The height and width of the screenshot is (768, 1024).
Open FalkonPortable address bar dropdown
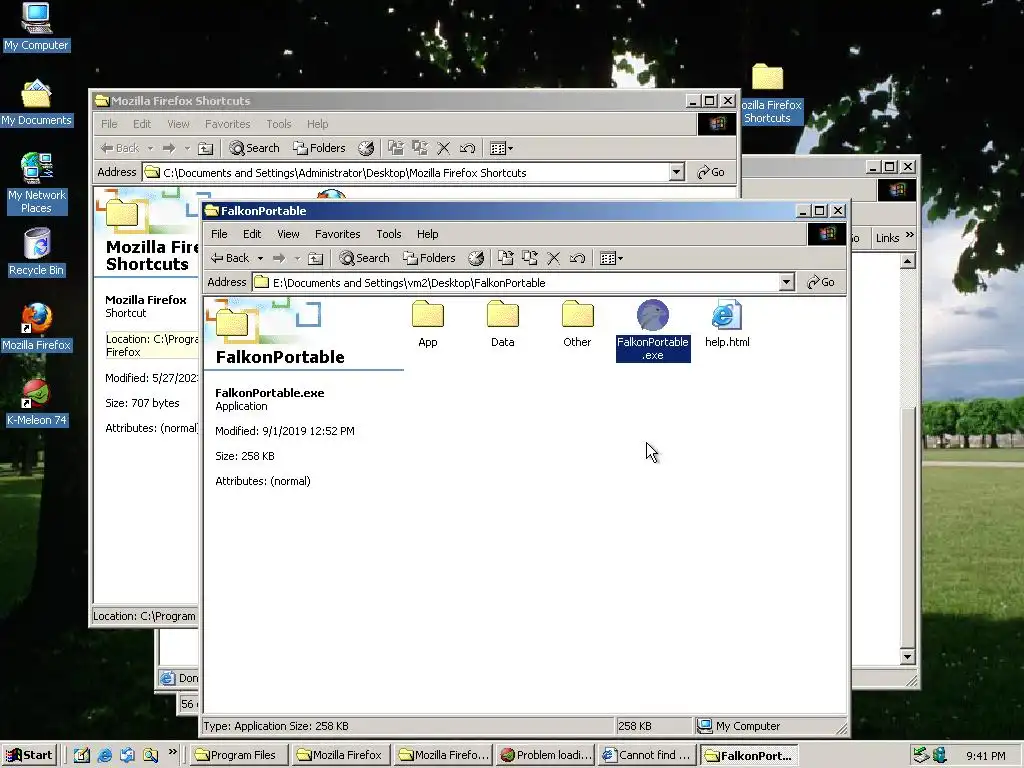[786, 282]
